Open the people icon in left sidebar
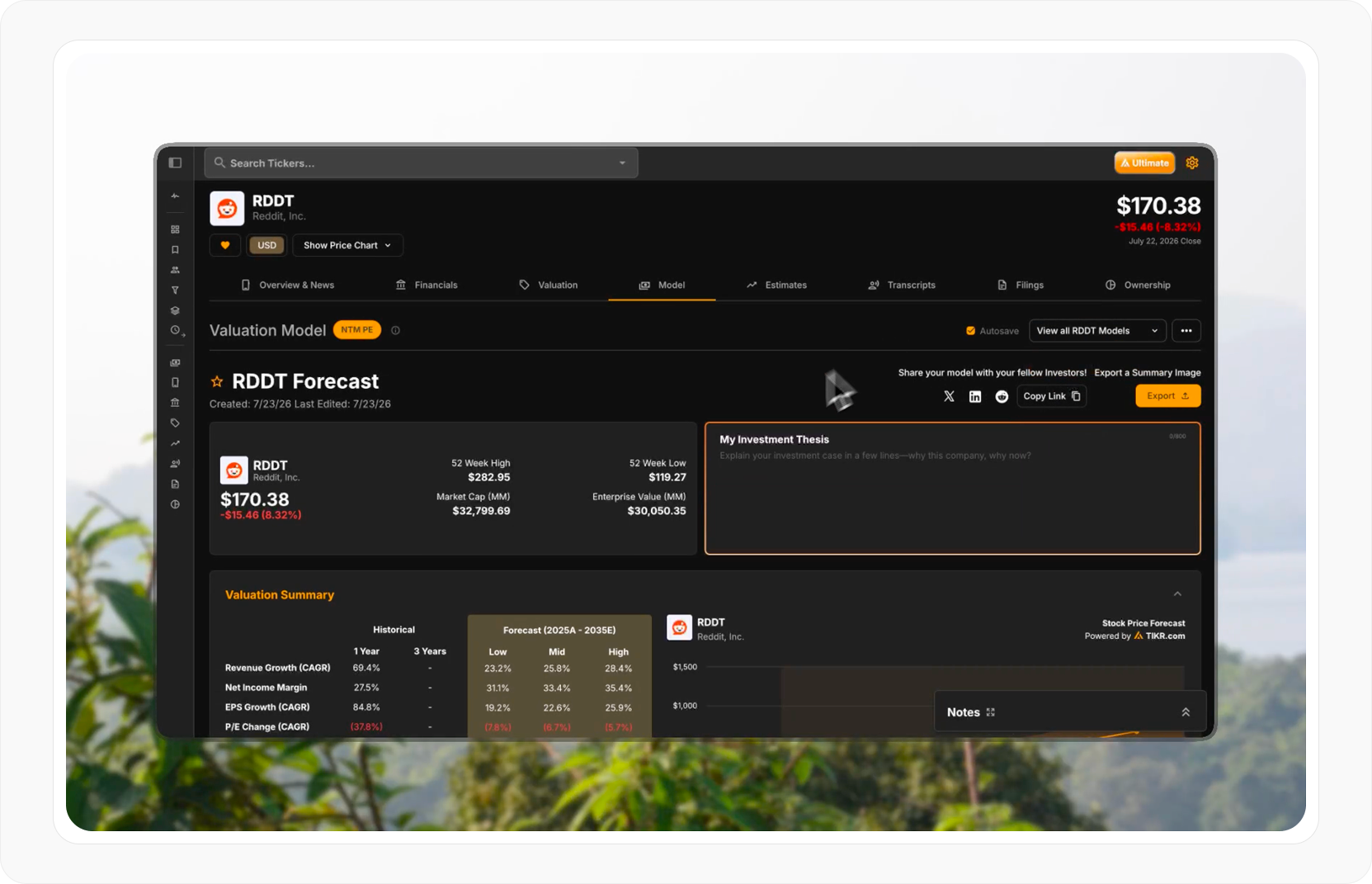Image resolution: width=1372 pixels, height=884 pixels. (175, 270)
